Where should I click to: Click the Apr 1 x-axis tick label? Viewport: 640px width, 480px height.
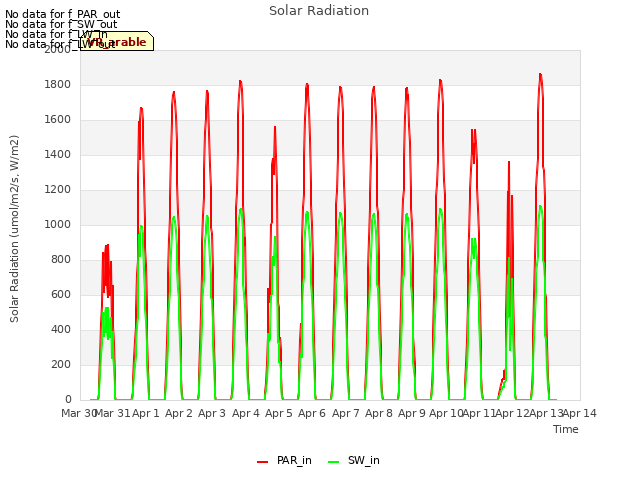tap(146, 413)
